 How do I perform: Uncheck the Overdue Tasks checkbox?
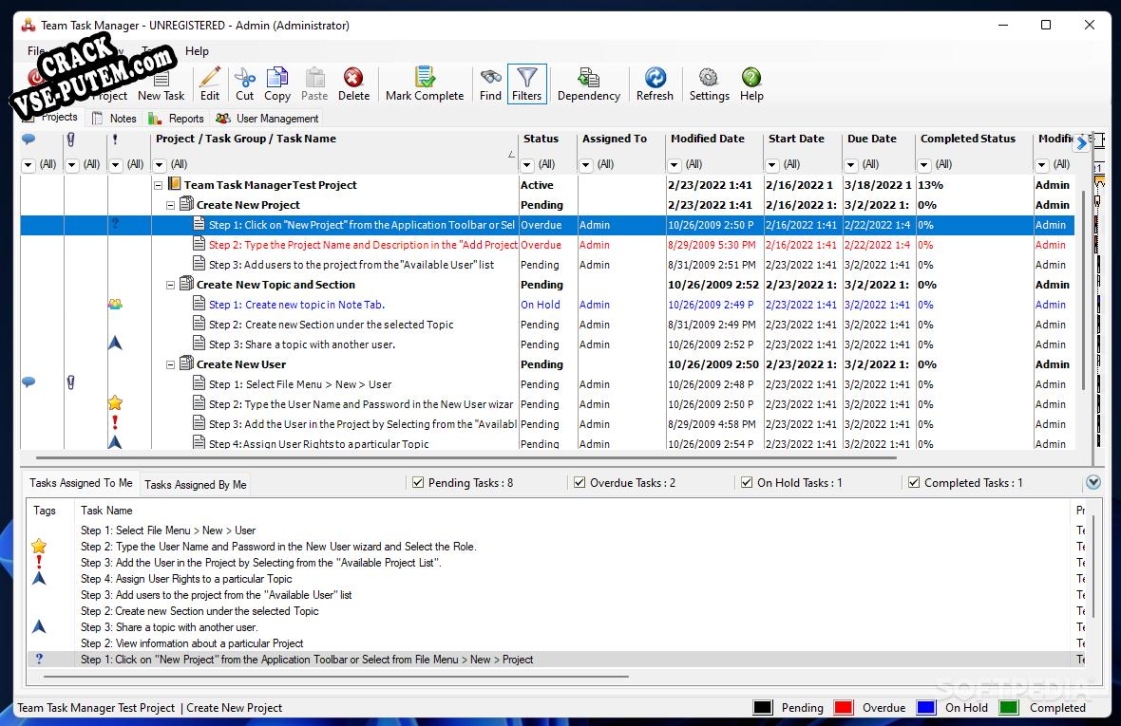[x=579, y=483]
